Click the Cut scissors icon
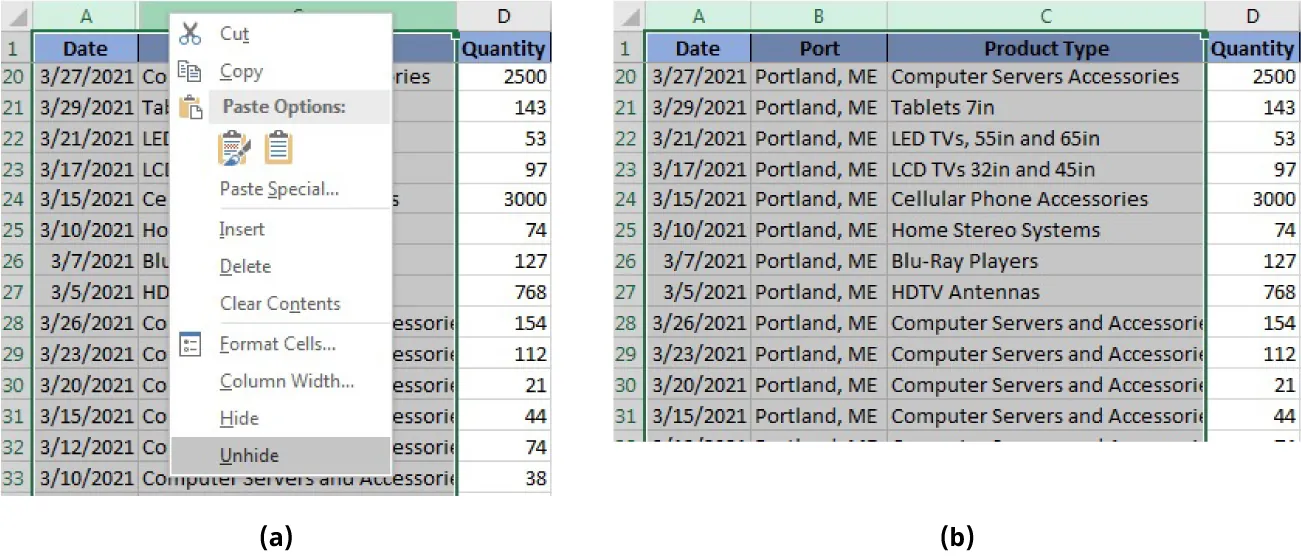 [190, 33]
